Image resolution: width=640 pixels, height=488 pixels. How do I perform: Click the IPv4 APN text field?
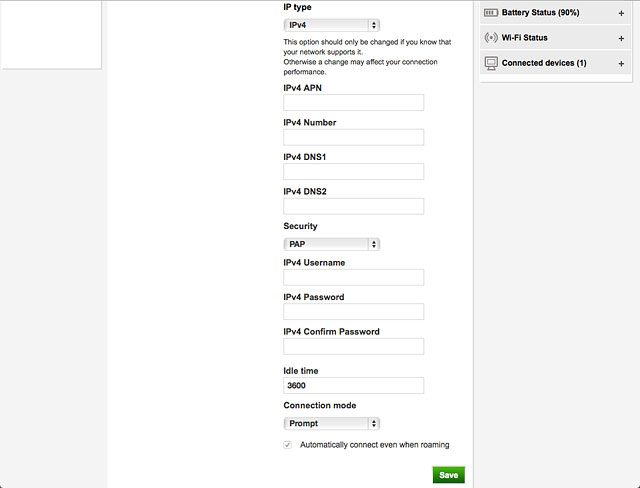[x=353, y=103]
